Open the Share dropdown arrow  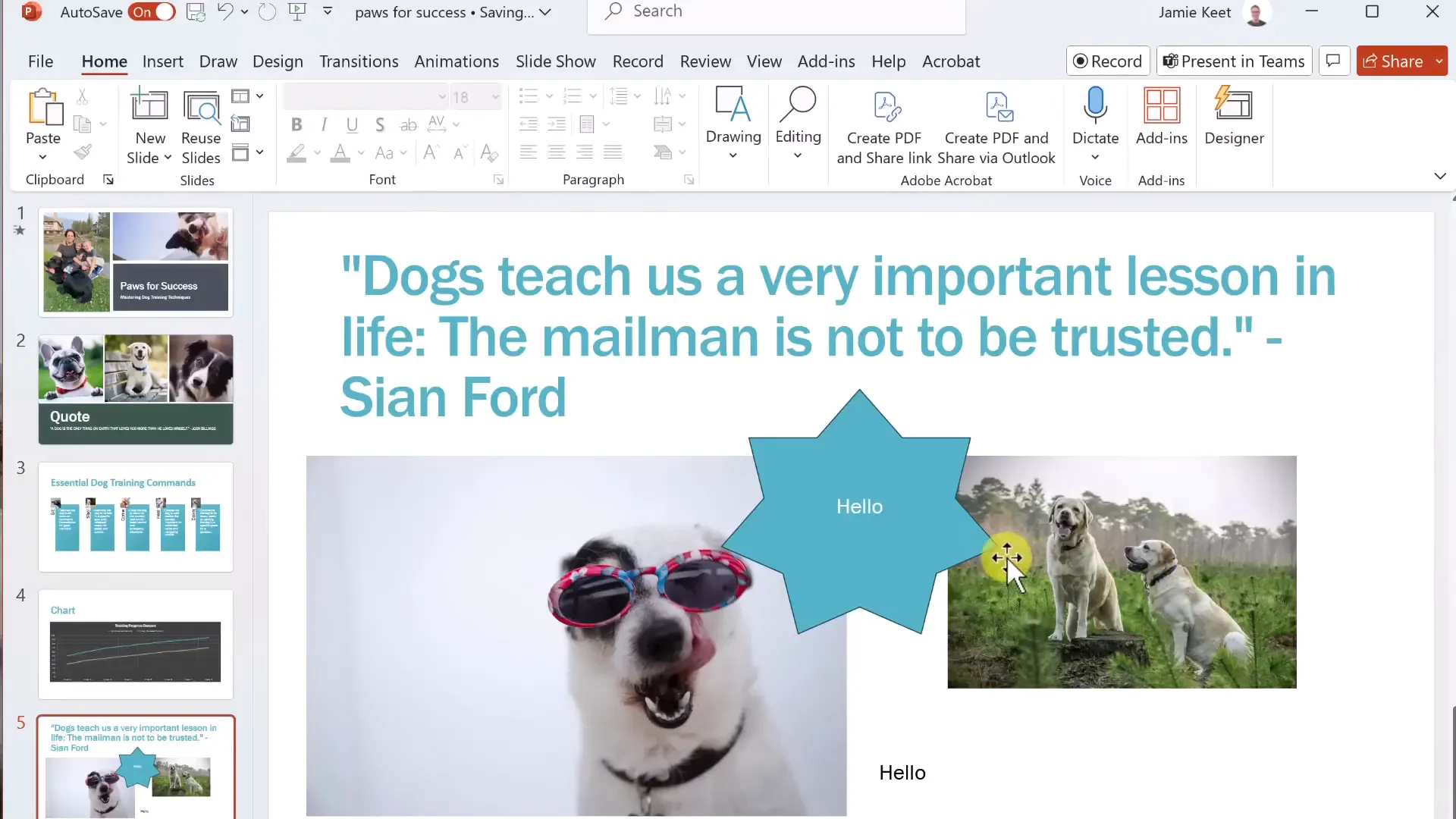point(1439,61)
